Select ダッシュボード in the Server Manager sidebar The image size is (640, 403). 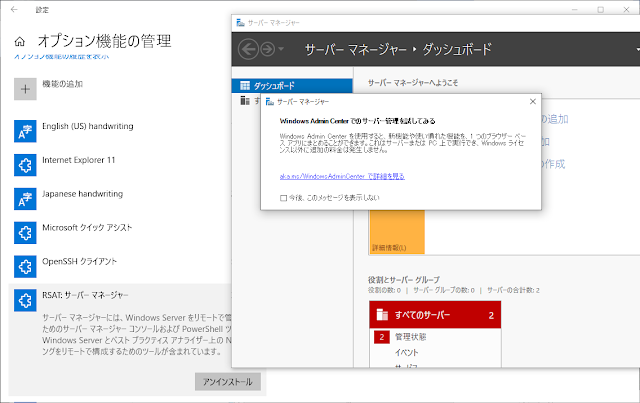click(x=292, y=86)
